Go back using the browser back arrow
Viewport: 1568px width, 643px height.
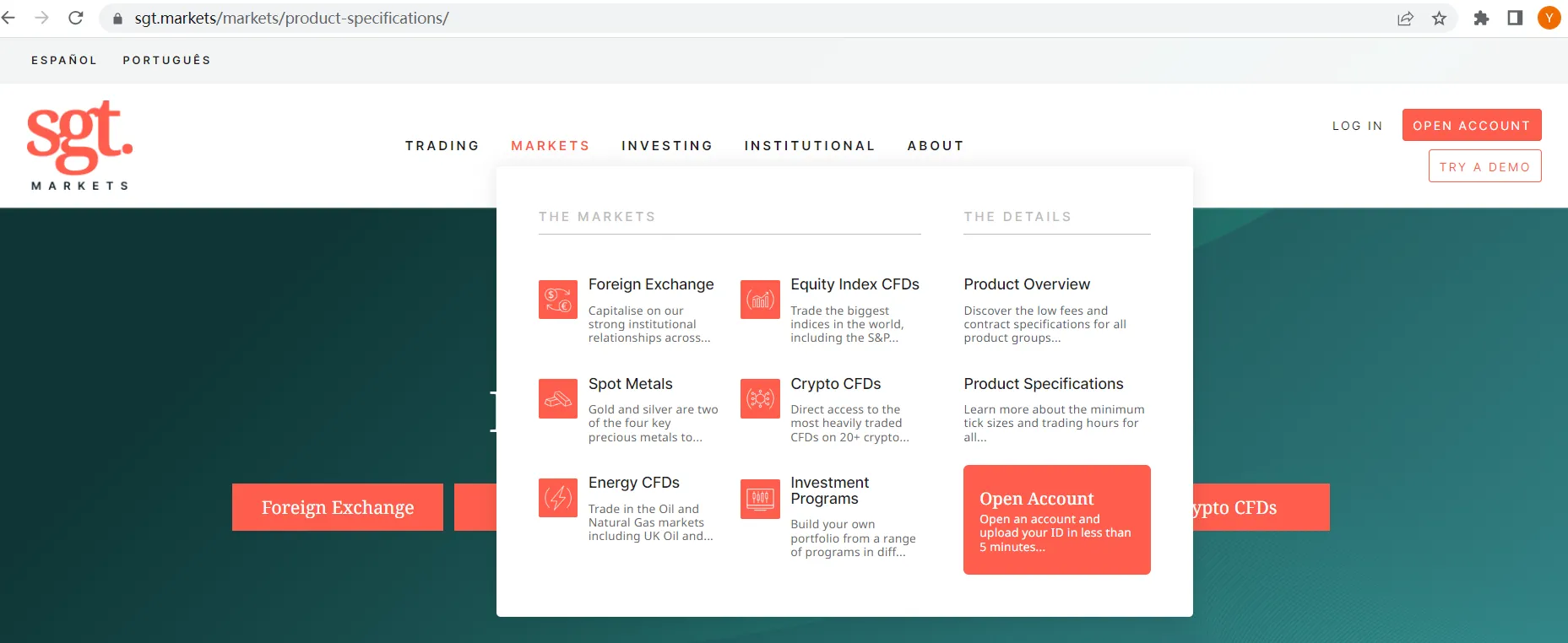(x=9, y=18)
